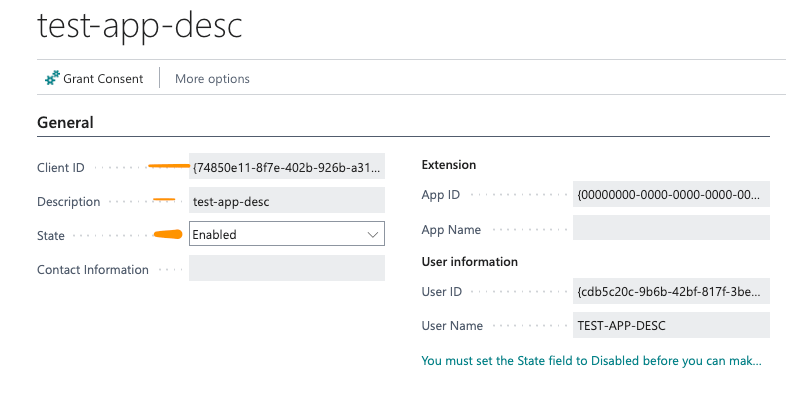
Task: Click the App ID field
Action: click(x=671, y=194)
